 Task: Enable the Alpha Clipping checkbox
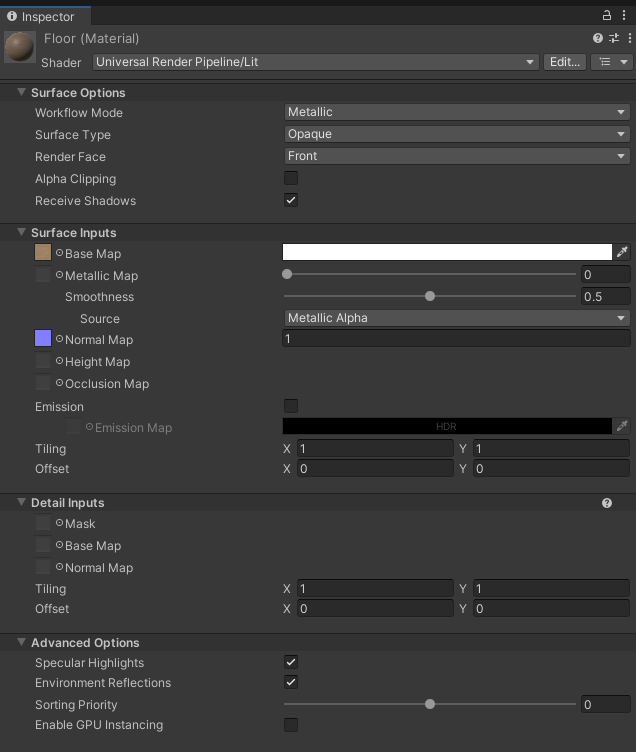pyautogui.click(x=291, y=178)
